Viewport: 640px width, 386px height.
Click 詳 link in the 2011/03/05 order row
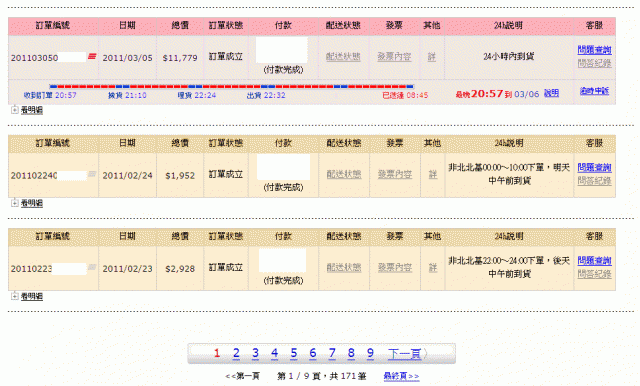(x=432, y=57)
